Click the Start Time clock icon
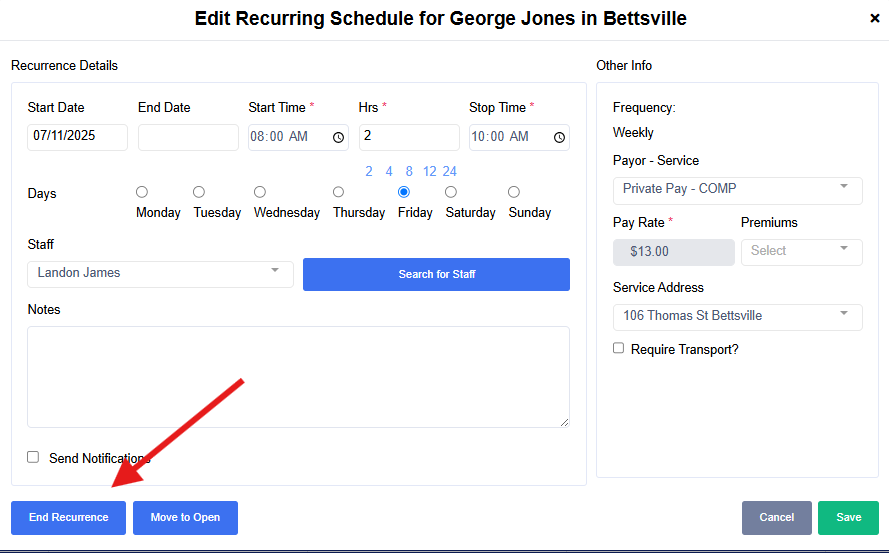 pyautogui.click(x=338, y=137)
